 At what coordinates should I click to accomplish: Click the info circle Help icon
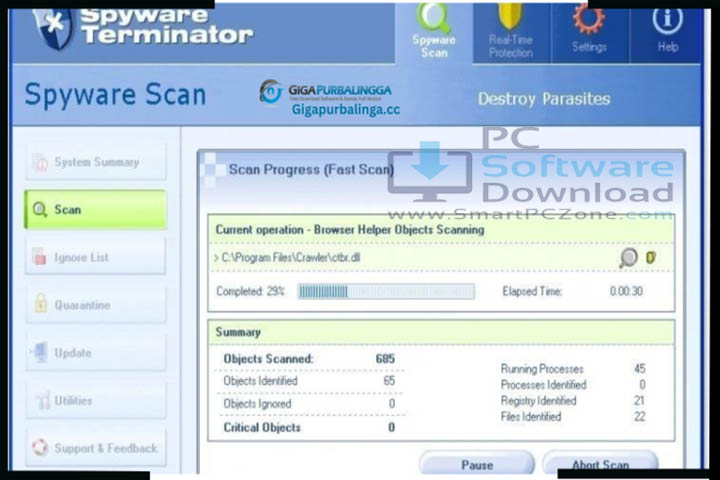[x=667, y=19]
